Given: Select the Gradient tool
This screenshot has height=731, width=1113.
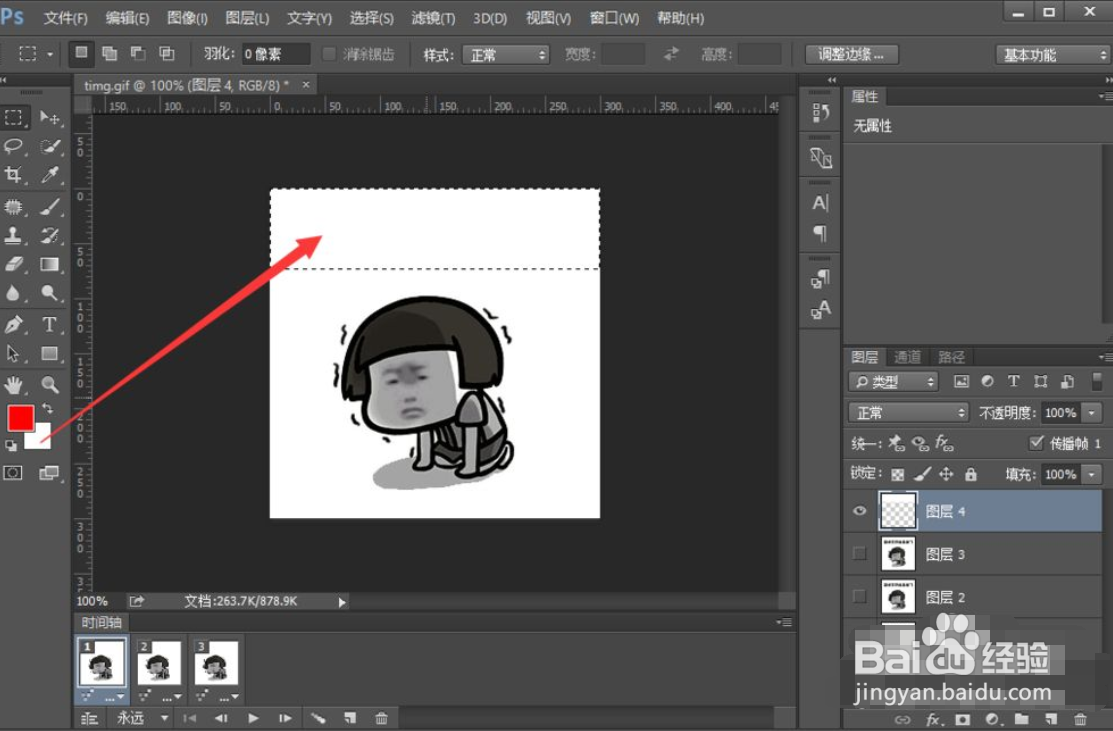Looking at the screenshot, I should [x=49, y=265].
